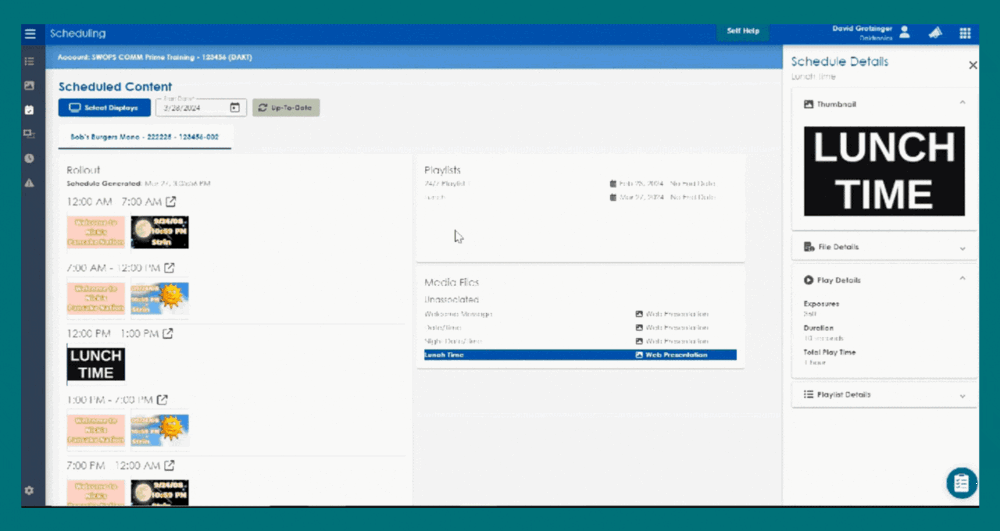The width and height of the screenshot is (1000, 531).
Task: Expand the Playlist Details section
Action: point(962,395)
